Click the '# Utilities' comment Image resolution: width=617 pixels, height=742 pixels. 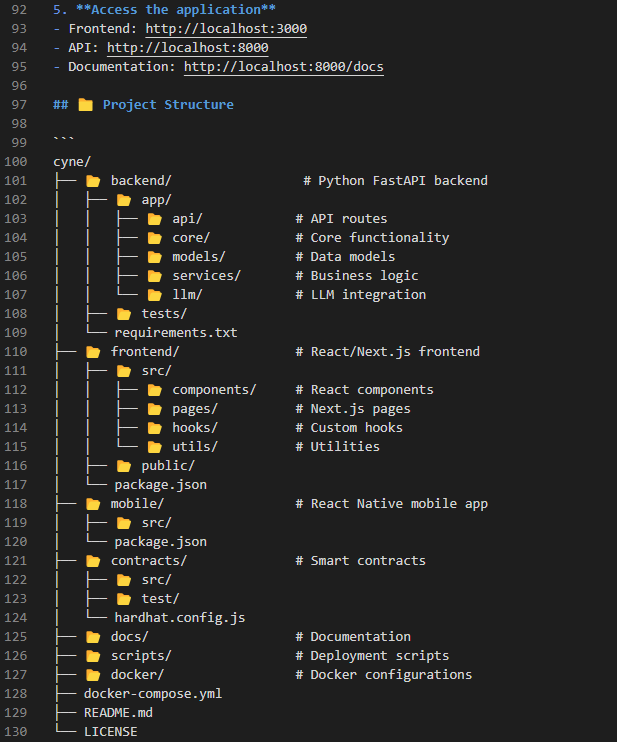pos(337,446)
